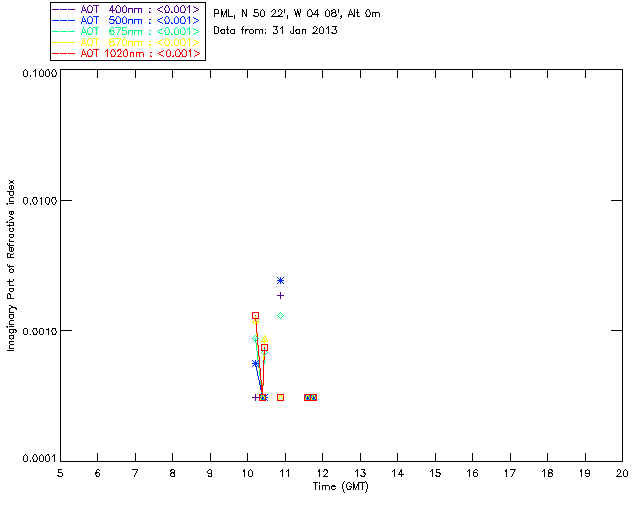Click the x-axis tick label 13
Screen dimensions: 640x512
pos(360,473)
